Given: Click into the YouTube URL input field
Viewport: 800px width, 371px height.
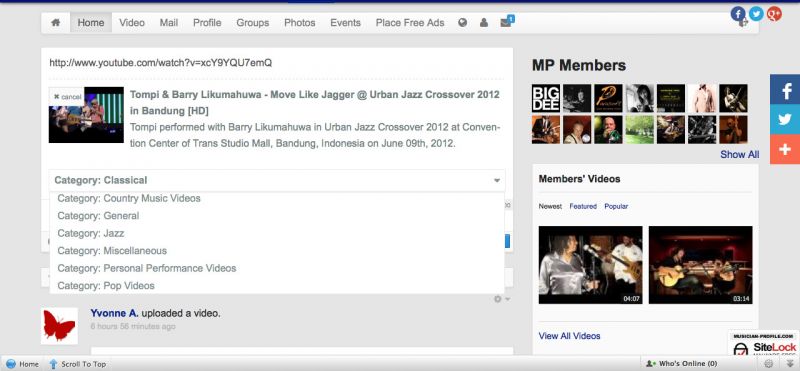Looking at the screenshot, I should pyautogui.click(x=277, y=63).
